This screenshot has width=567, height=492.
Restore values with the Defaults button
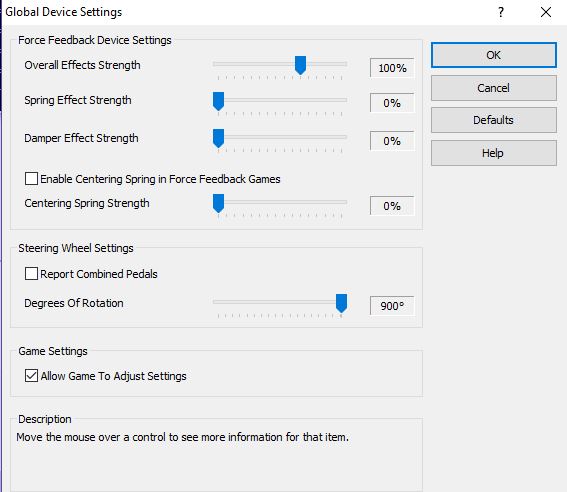494,120
